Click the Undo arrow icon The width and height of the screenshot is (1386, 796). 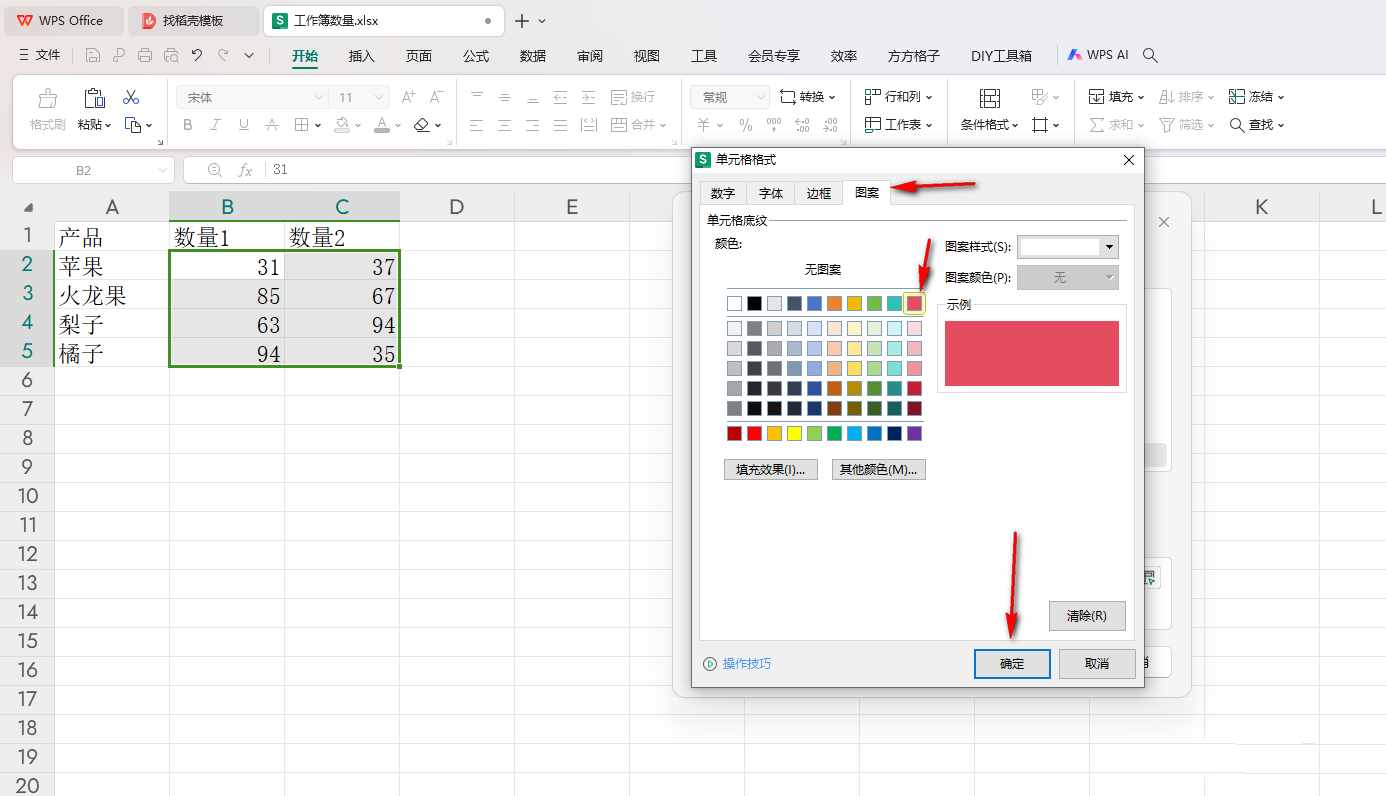point(197,56)
